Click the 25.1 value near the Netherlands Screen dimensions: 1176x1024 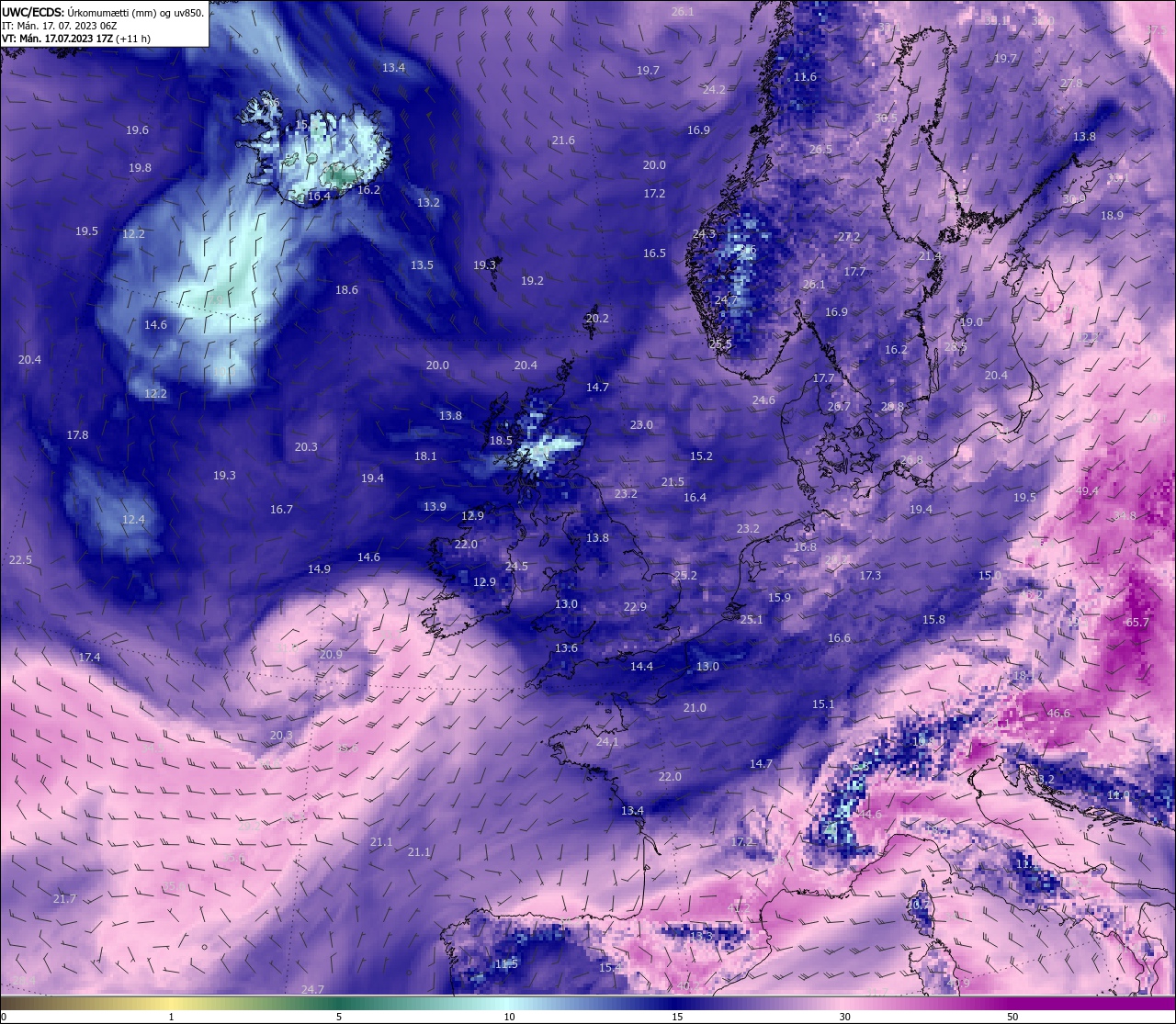click(x=752, y=620)
